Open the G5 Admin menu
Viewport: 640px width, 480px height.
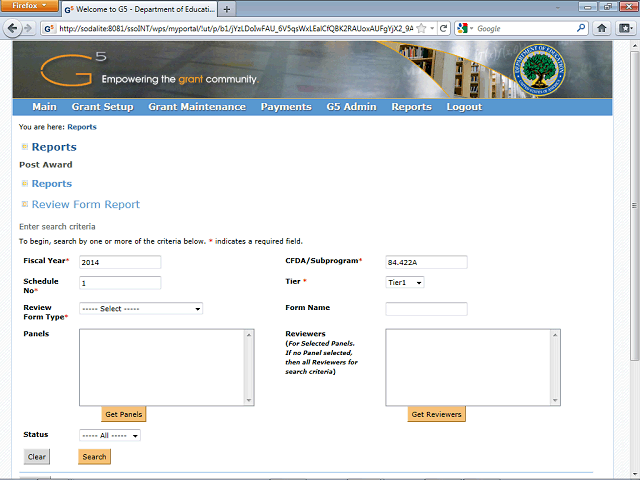351,107
